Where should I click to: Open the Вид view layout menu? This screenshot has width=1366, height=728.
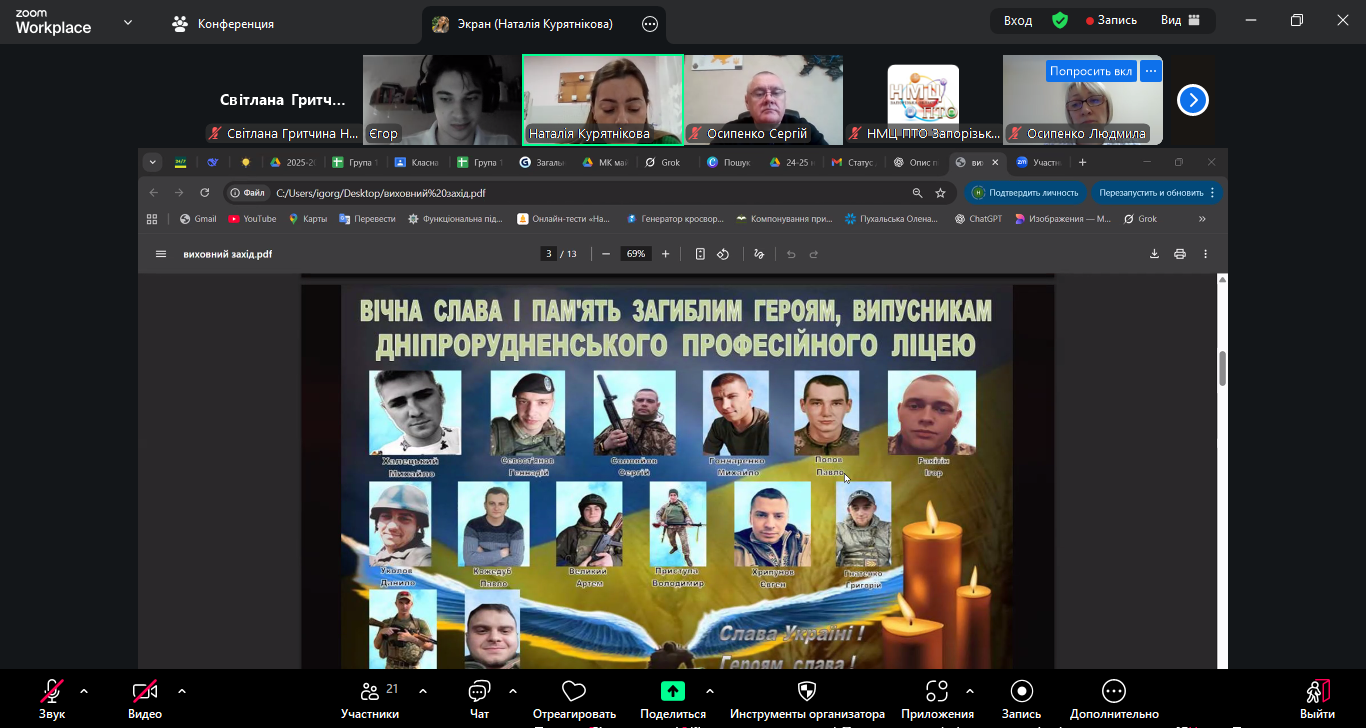pos(1179,20)
